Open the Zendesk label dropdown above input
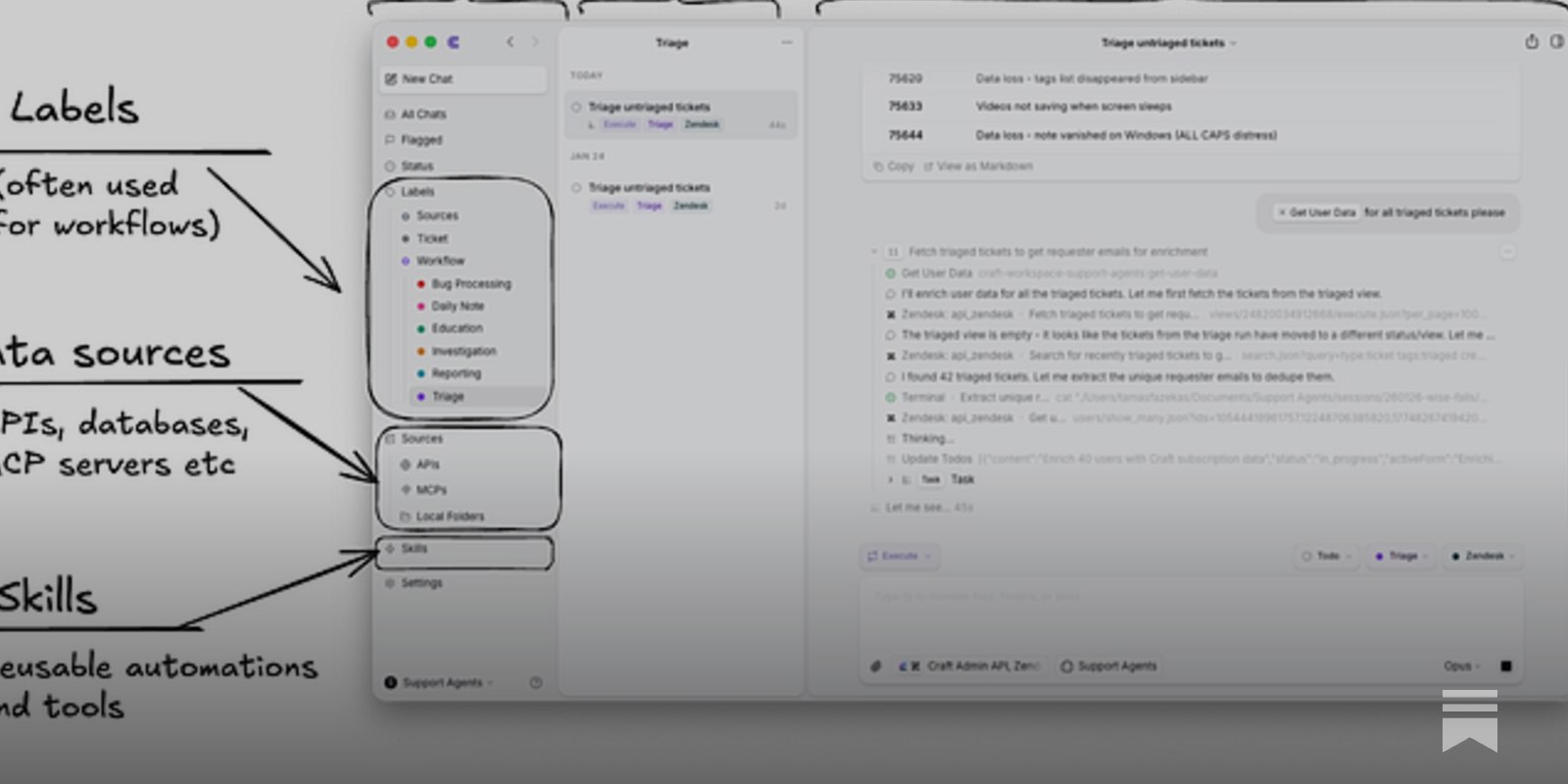Image resolution: width=1568 pixels, height=784 pixels. pyautogui.click(x=1483, y=557)
